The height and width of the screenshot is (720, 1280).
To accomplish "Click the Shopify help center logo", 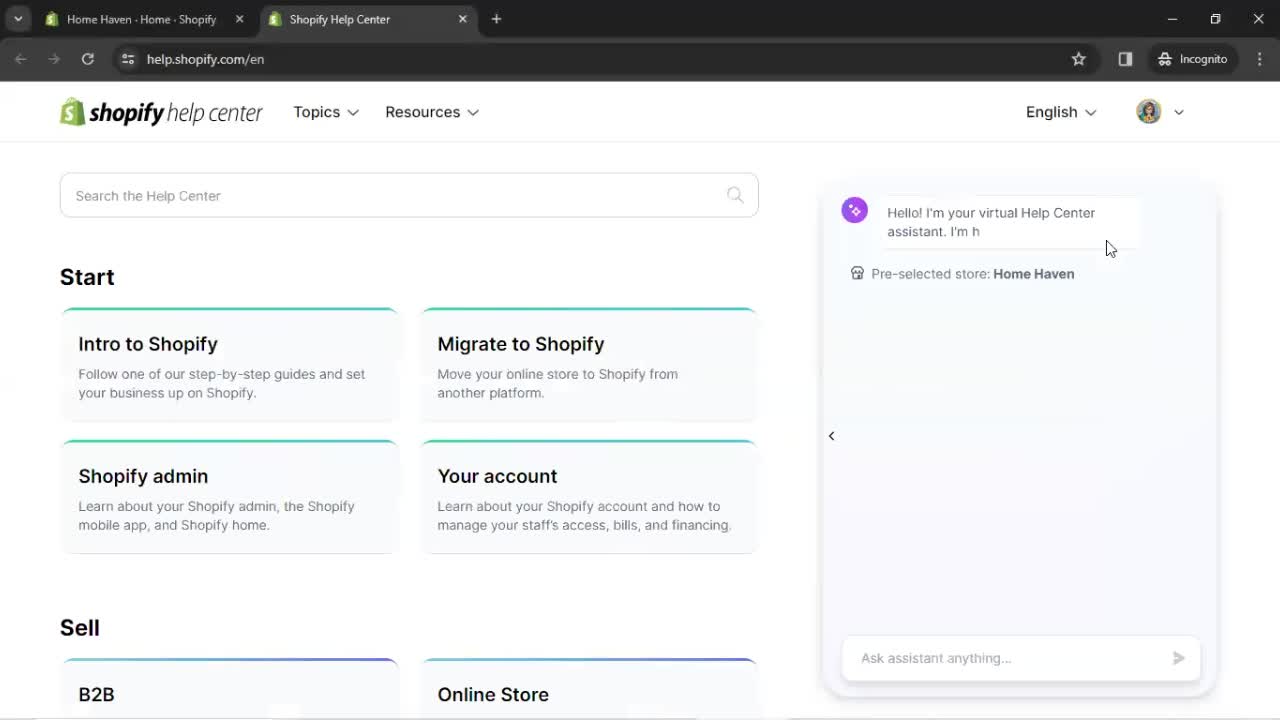I will point(161,112).
